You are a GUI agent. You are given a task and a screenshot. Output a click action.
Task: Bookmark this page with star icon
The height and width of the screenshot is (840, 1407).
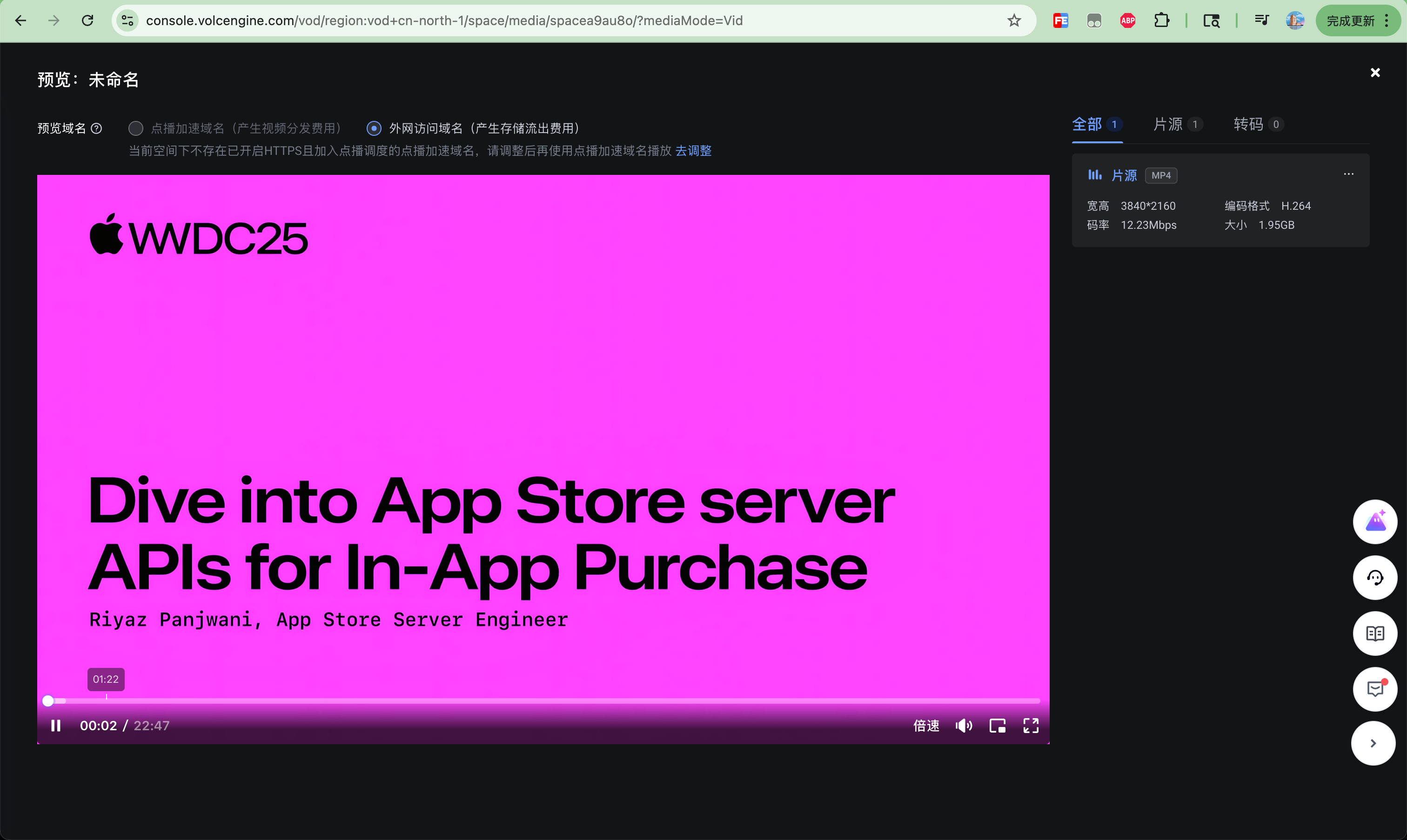pos(1013,21)
